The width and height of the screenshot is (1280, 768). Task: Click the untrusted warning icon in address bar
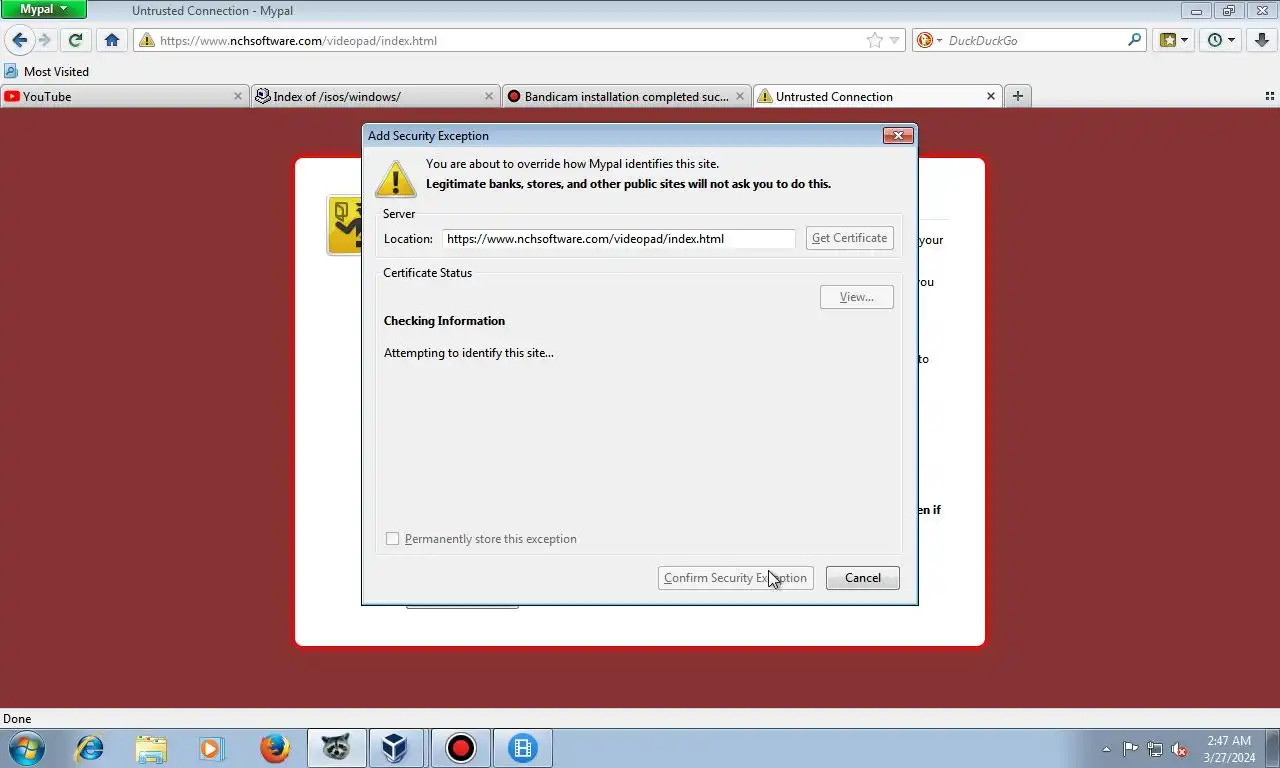point(147,41)
